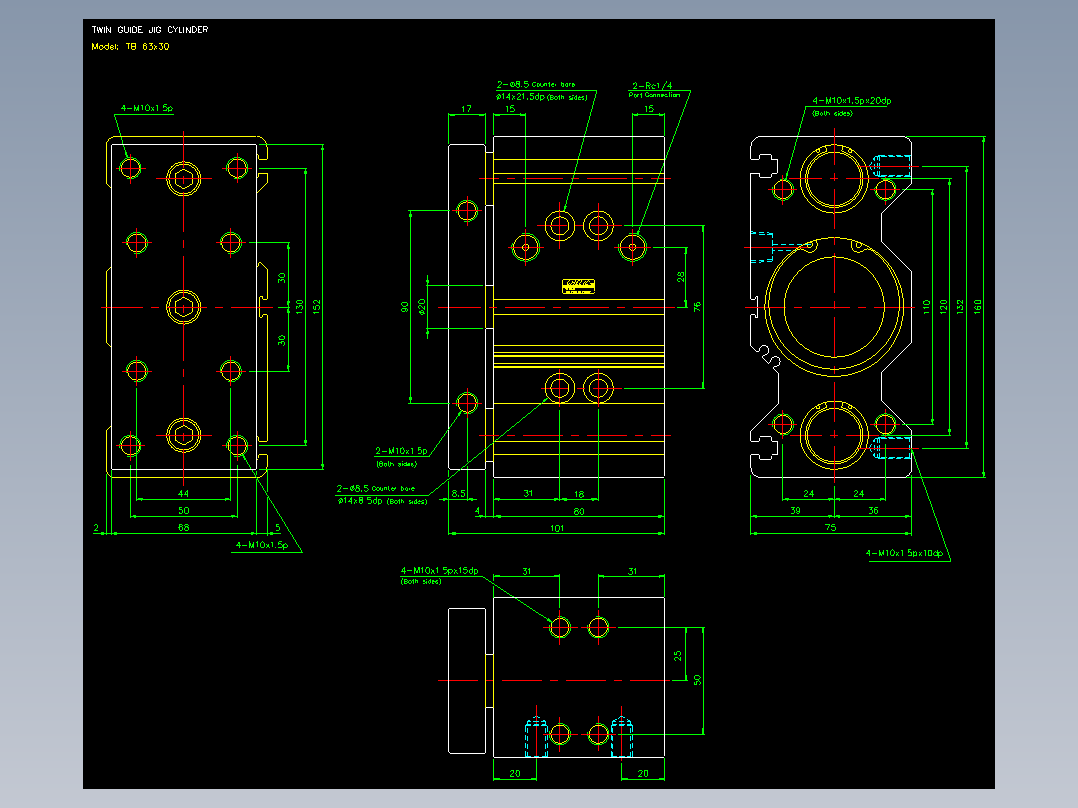The image size is (1078, 808).
Task: Select the 'ø14x21.5dp' counter bore text
Action: coord(520,97)
